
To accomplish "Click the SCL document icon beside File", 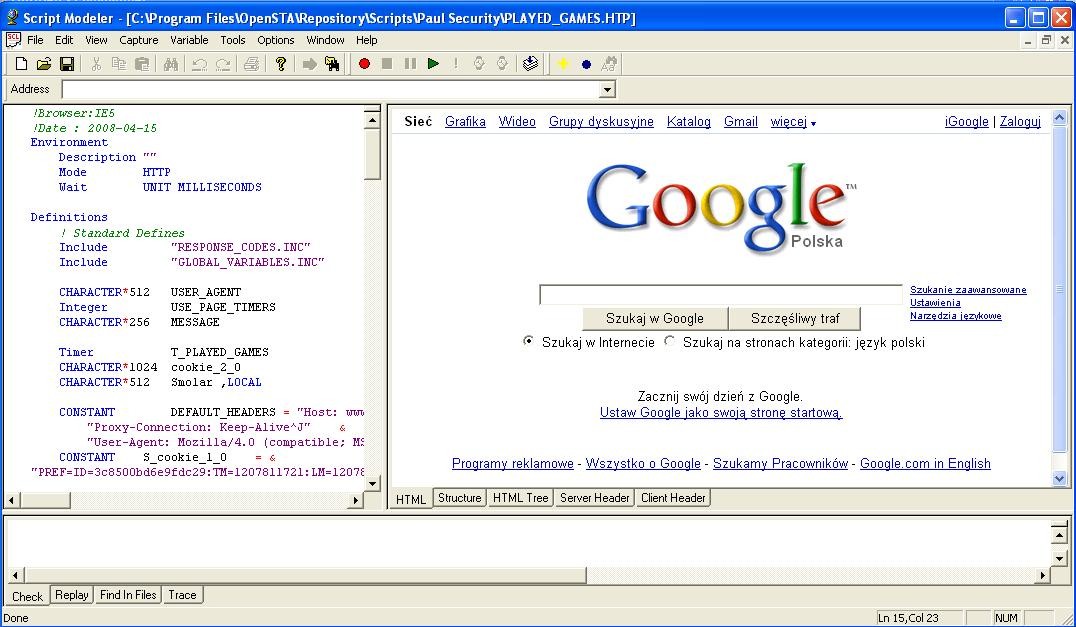I will point(13,40).
